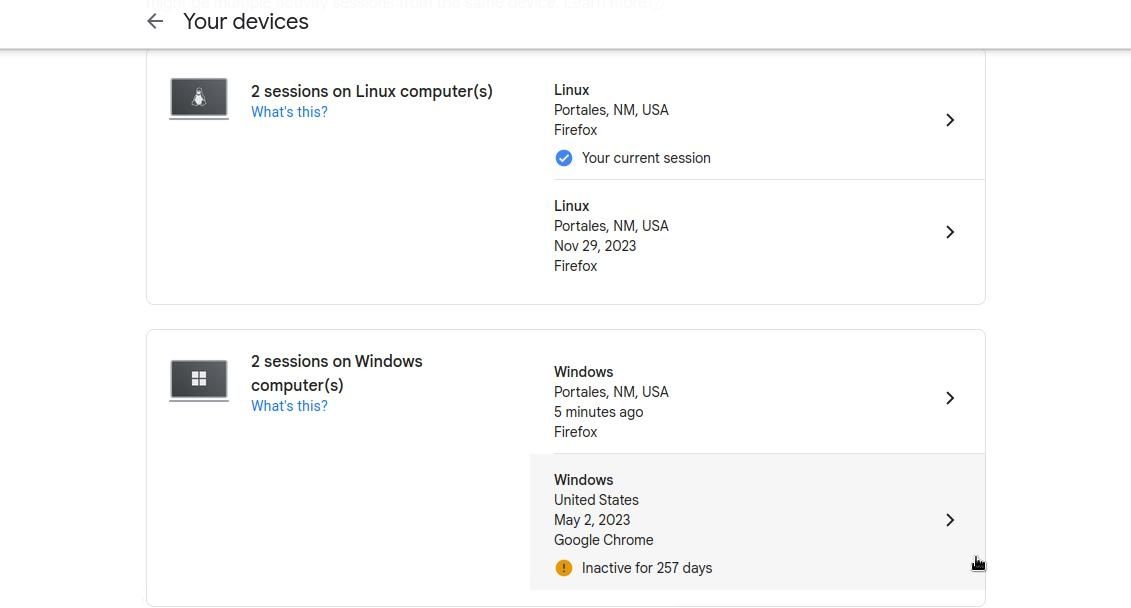Click the blue checkmark current session badge
The image size is (1131, 608).
coord(564,158)
